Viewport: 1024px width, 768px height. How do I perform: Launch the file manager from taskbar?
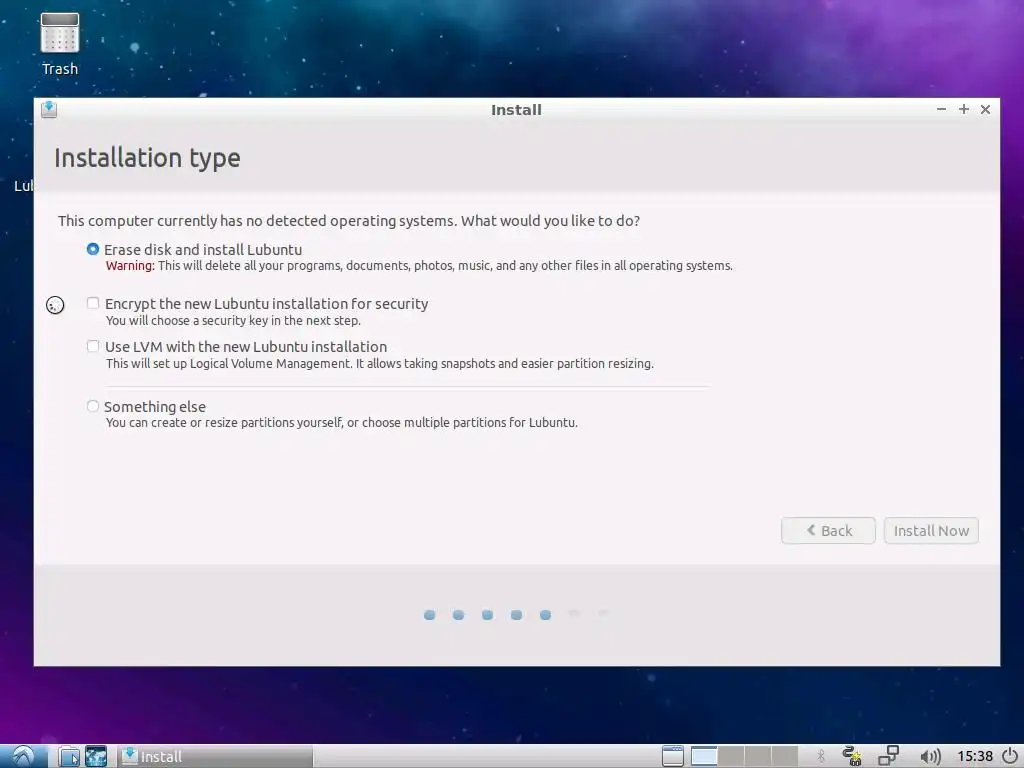click(69, 756)
